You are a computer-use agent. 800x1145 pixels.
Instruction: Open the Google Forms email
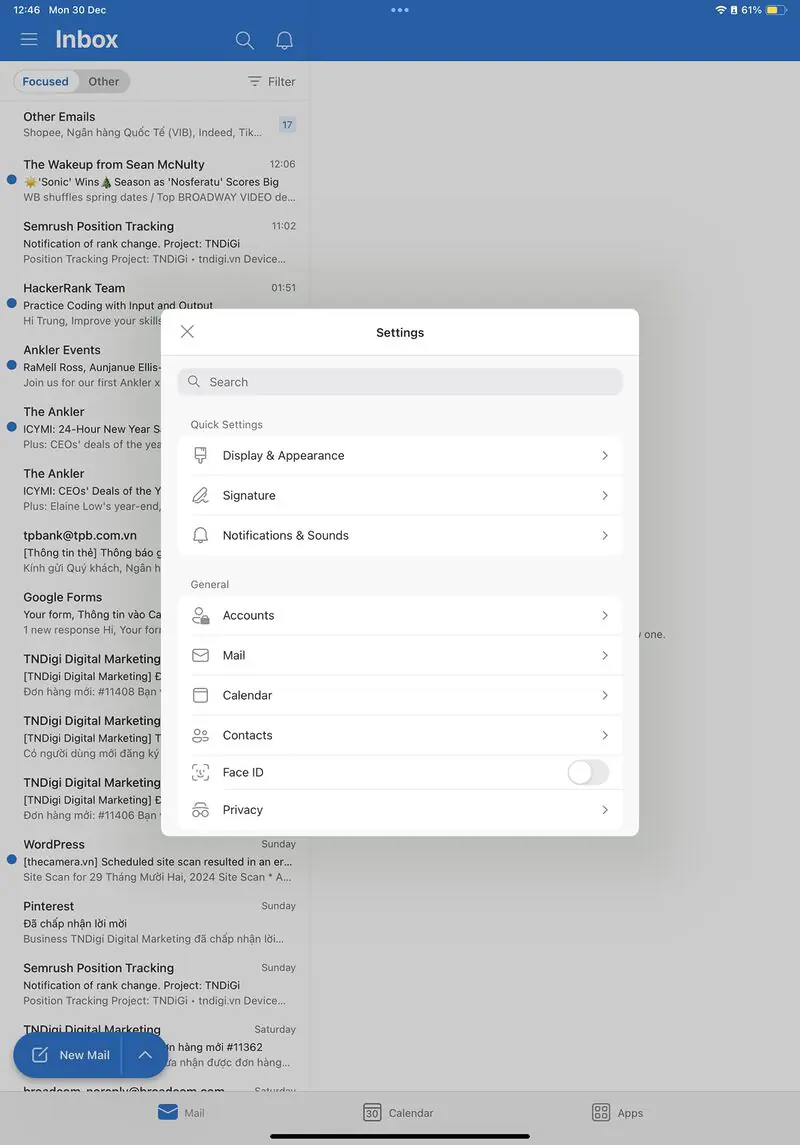click(80, 613)
